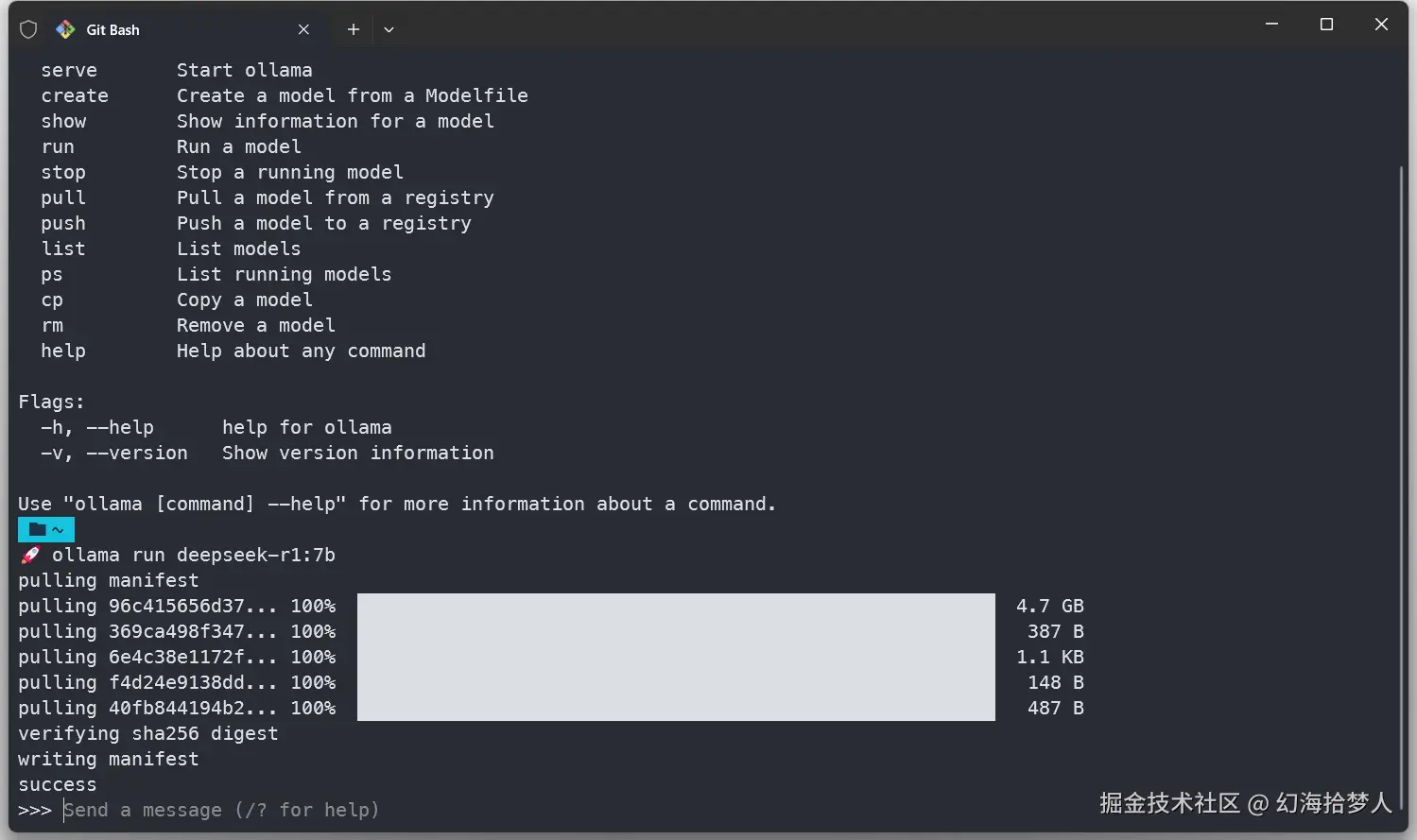This screenshot has width=1417, height=840.
Task: Expand the terminal profiles dropdown chevron
Action: click(389, 29)
